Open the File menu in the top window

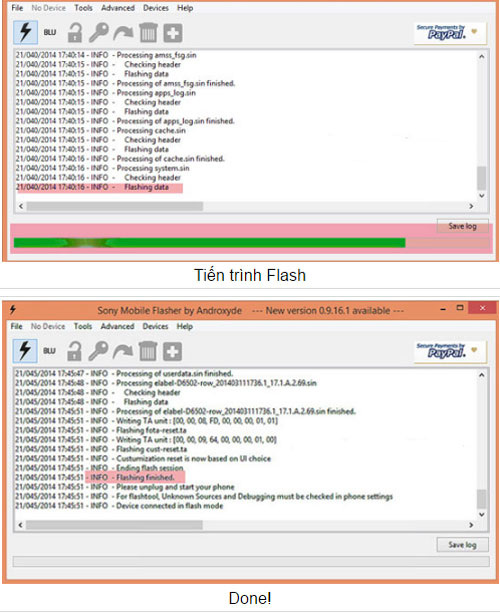17,8
